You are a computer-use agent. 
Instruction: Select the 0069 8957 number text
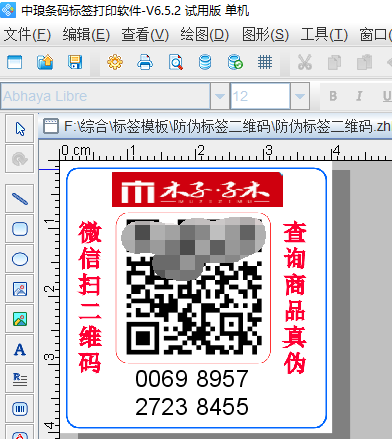(x=192, y=379)
